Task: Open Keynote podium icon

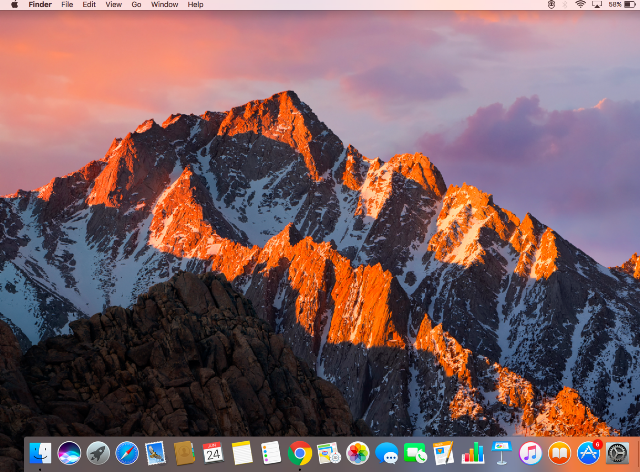Action: (x=502, y=453)
